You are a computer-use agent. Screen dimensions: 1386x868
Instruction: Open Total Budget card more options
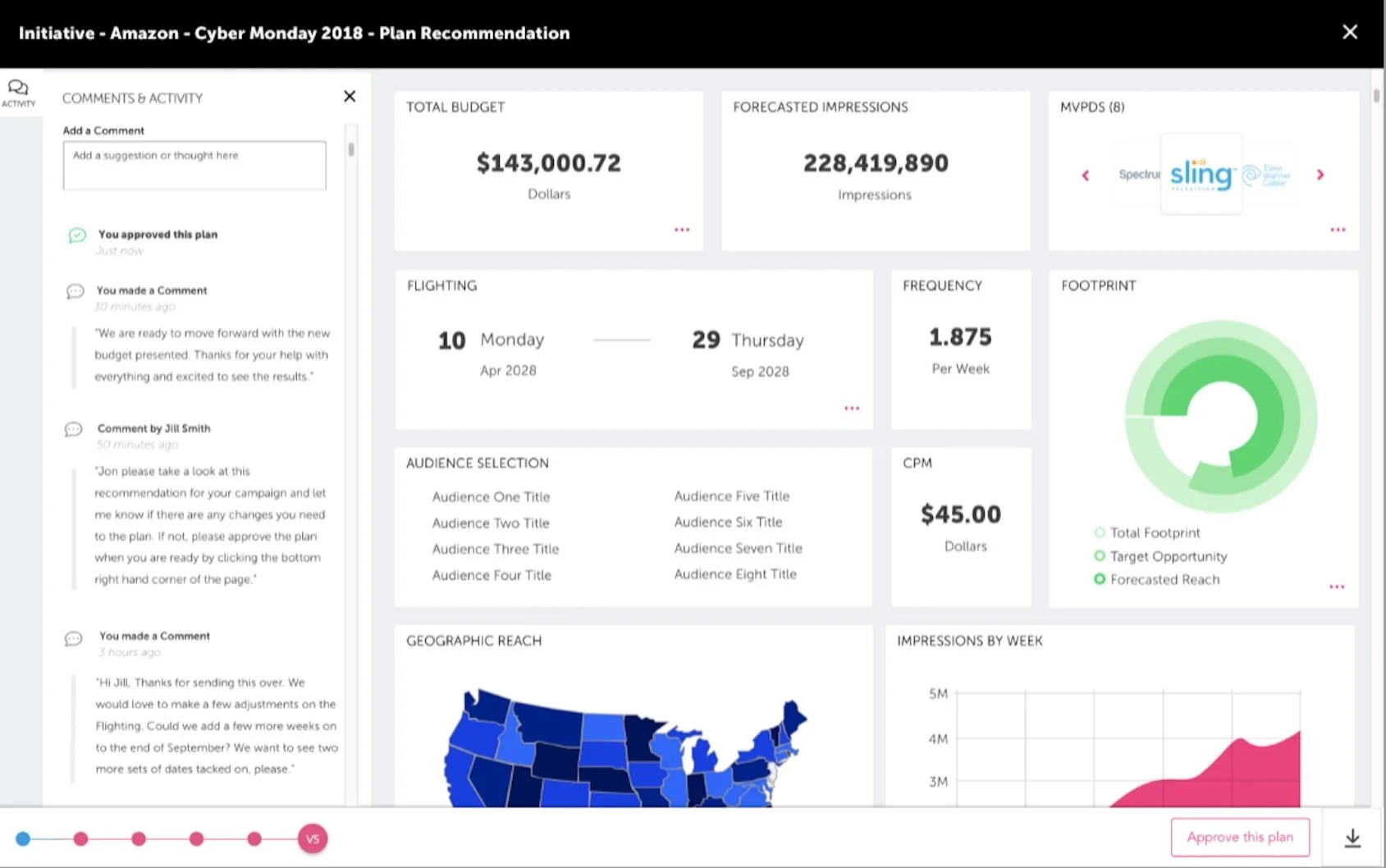(682, 230)
